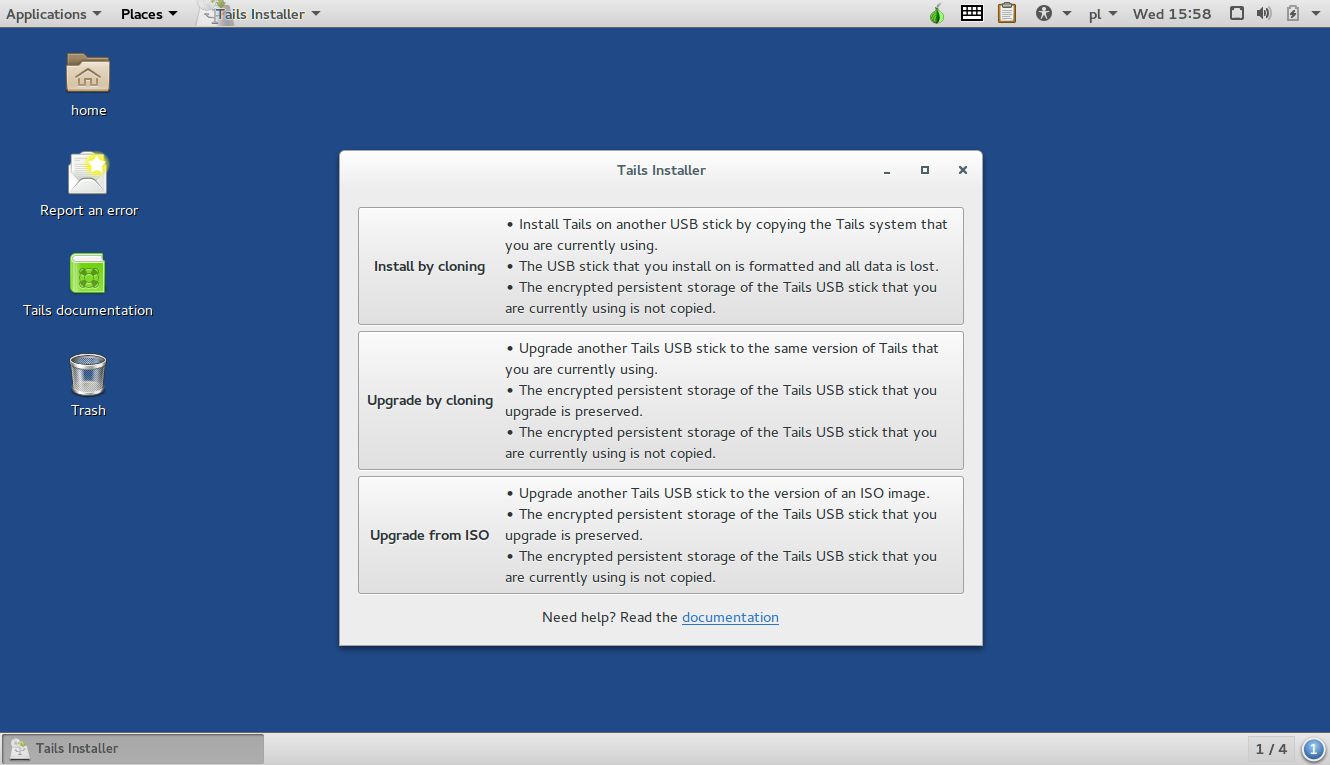The width and height of the screenshot is (1330, 765).
Task: Maximize the Tails Installer window
Action: pos(925,170)
